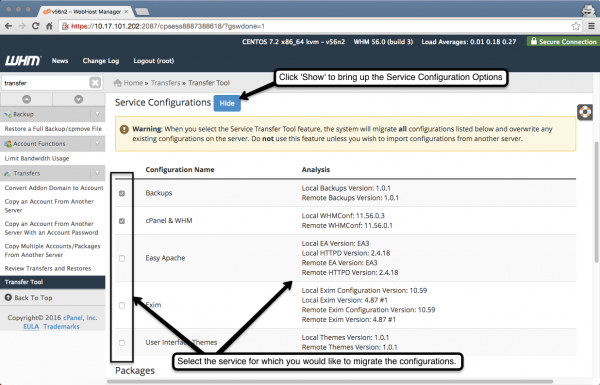
Task: Open the News menu item
Action: (60, 60)
